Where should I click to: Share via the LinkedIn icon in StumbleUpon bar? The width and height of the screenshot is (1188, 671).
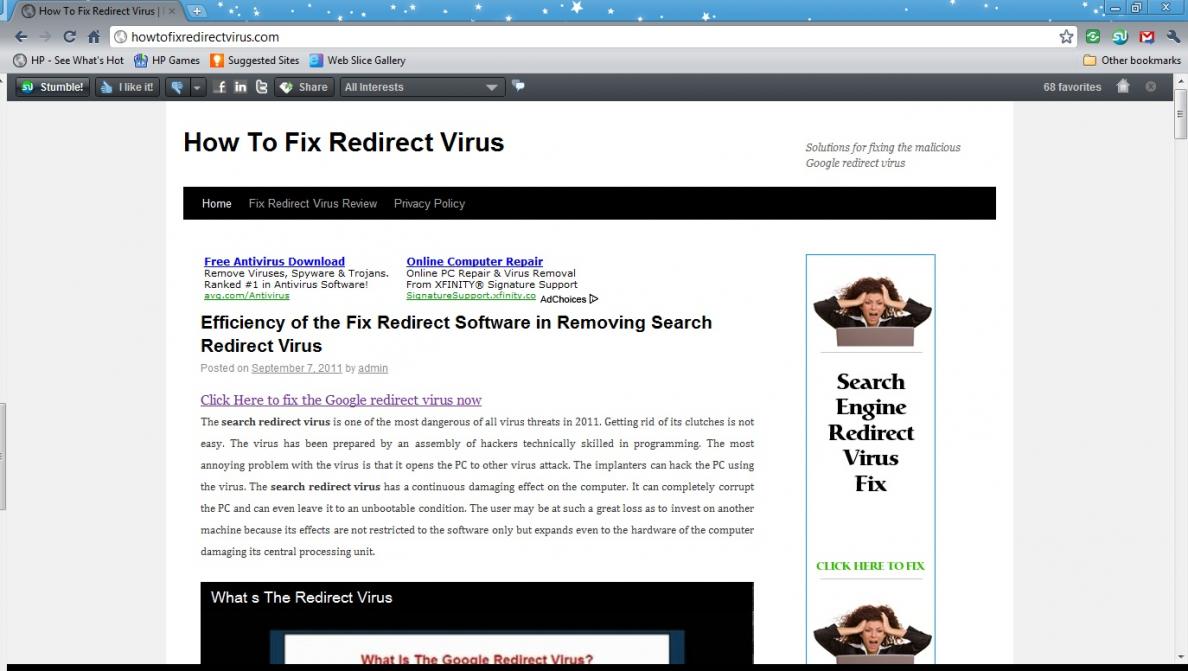pos(240,87)
